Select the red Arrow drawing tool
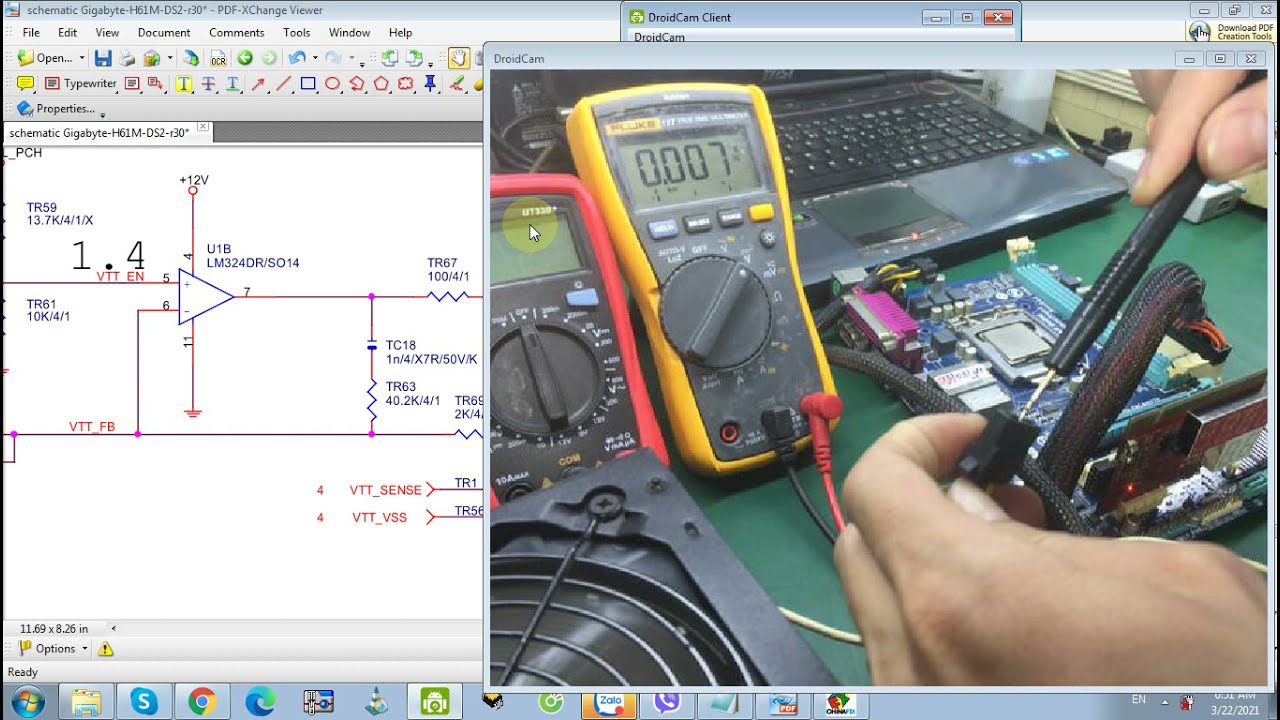1280x720 pixels. pyautogui.click(x=258, y=84)
